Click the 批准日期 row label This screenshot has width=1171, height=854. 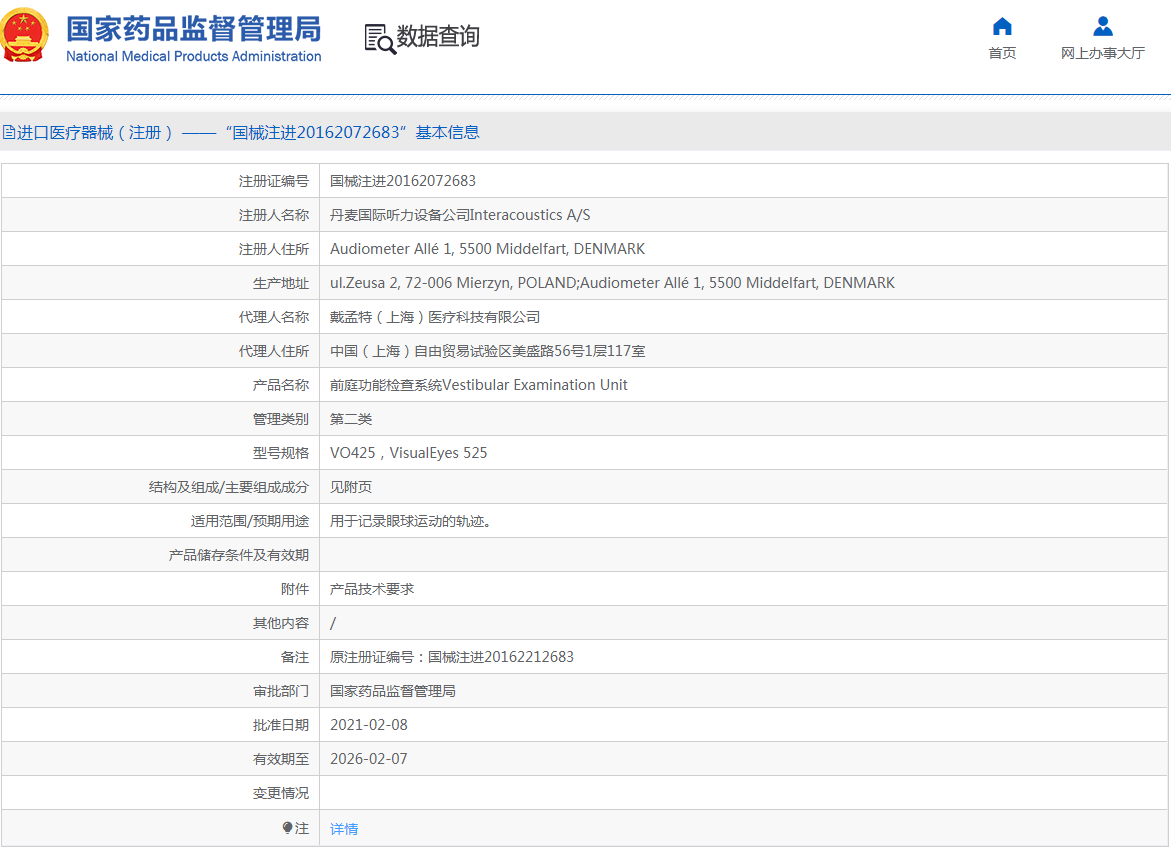tap(281, 725)
